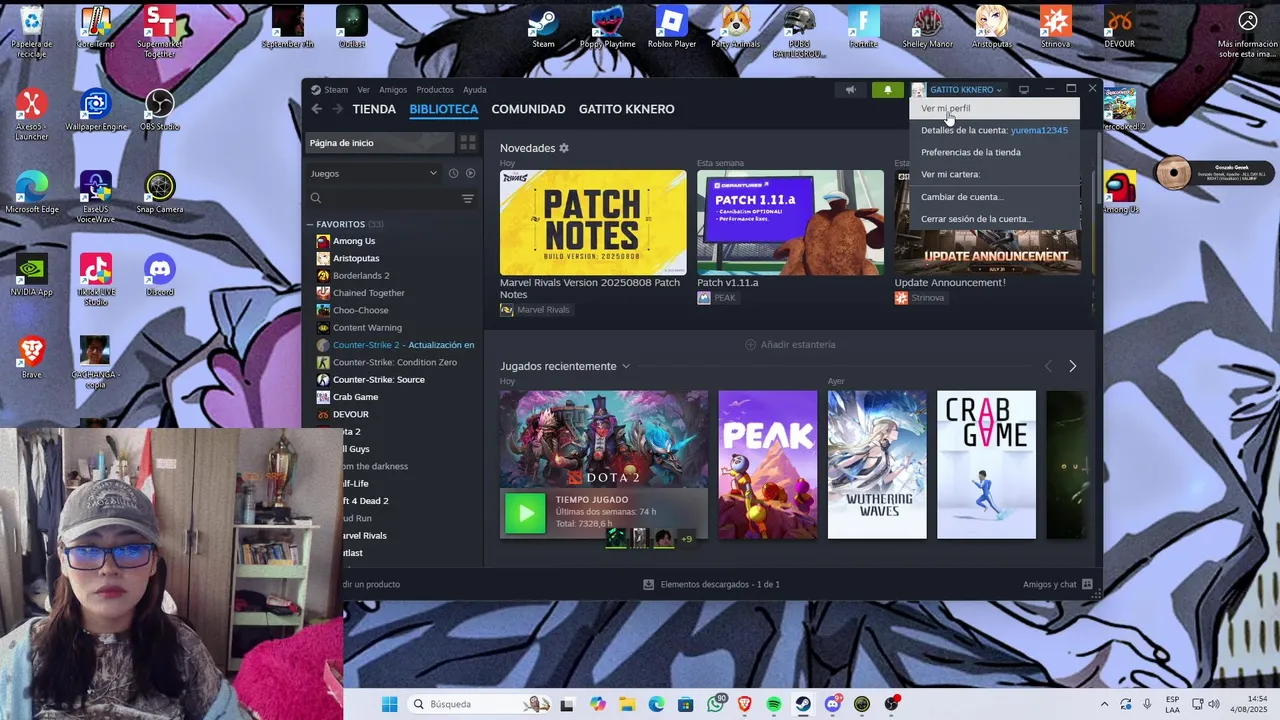Select the Discord desktop shortcut
The width and height of the screenshot is (1280, 720).
pos(159,275)
